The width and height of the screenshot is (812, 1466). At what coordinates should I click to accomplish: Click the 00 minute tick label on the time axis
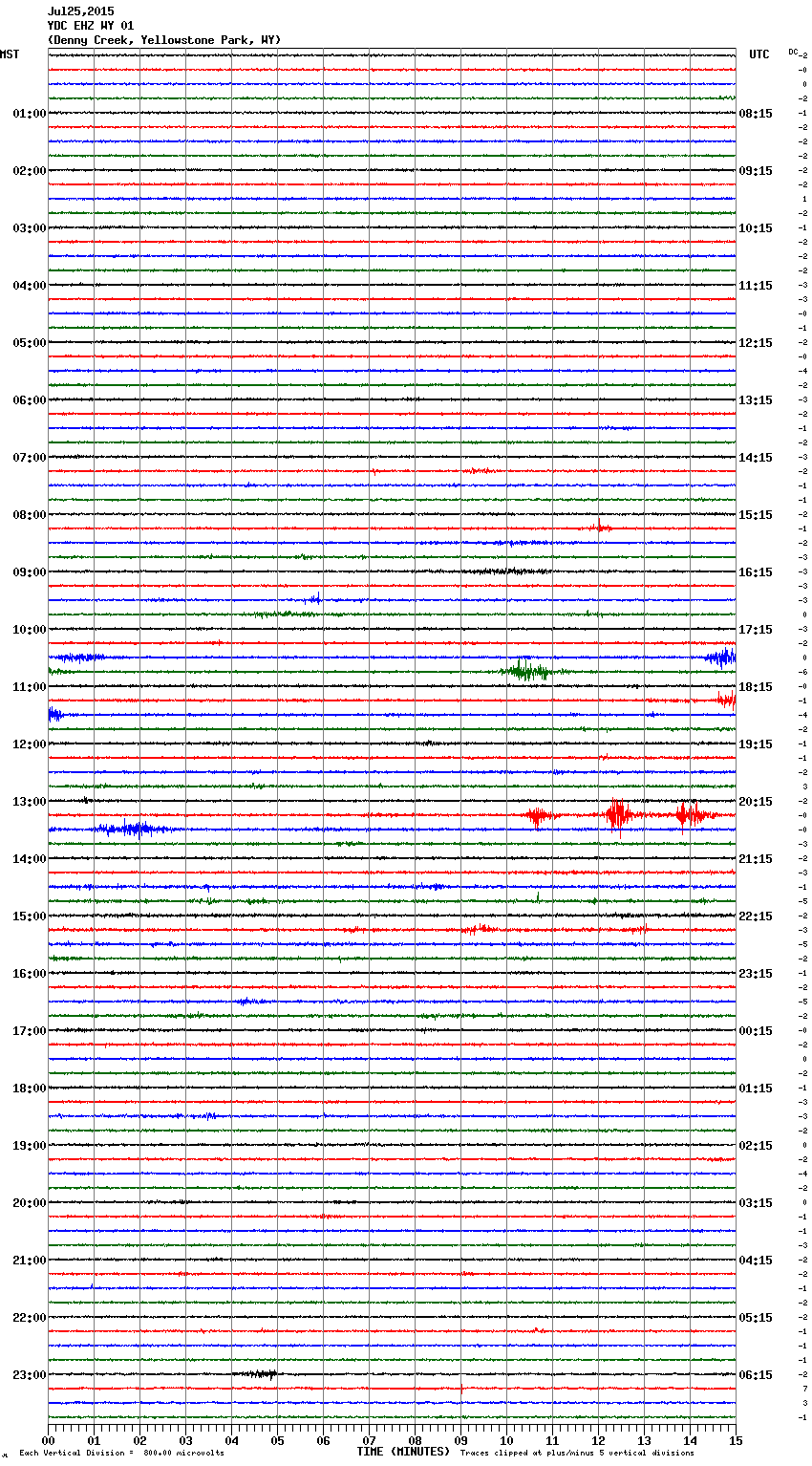48,1440
